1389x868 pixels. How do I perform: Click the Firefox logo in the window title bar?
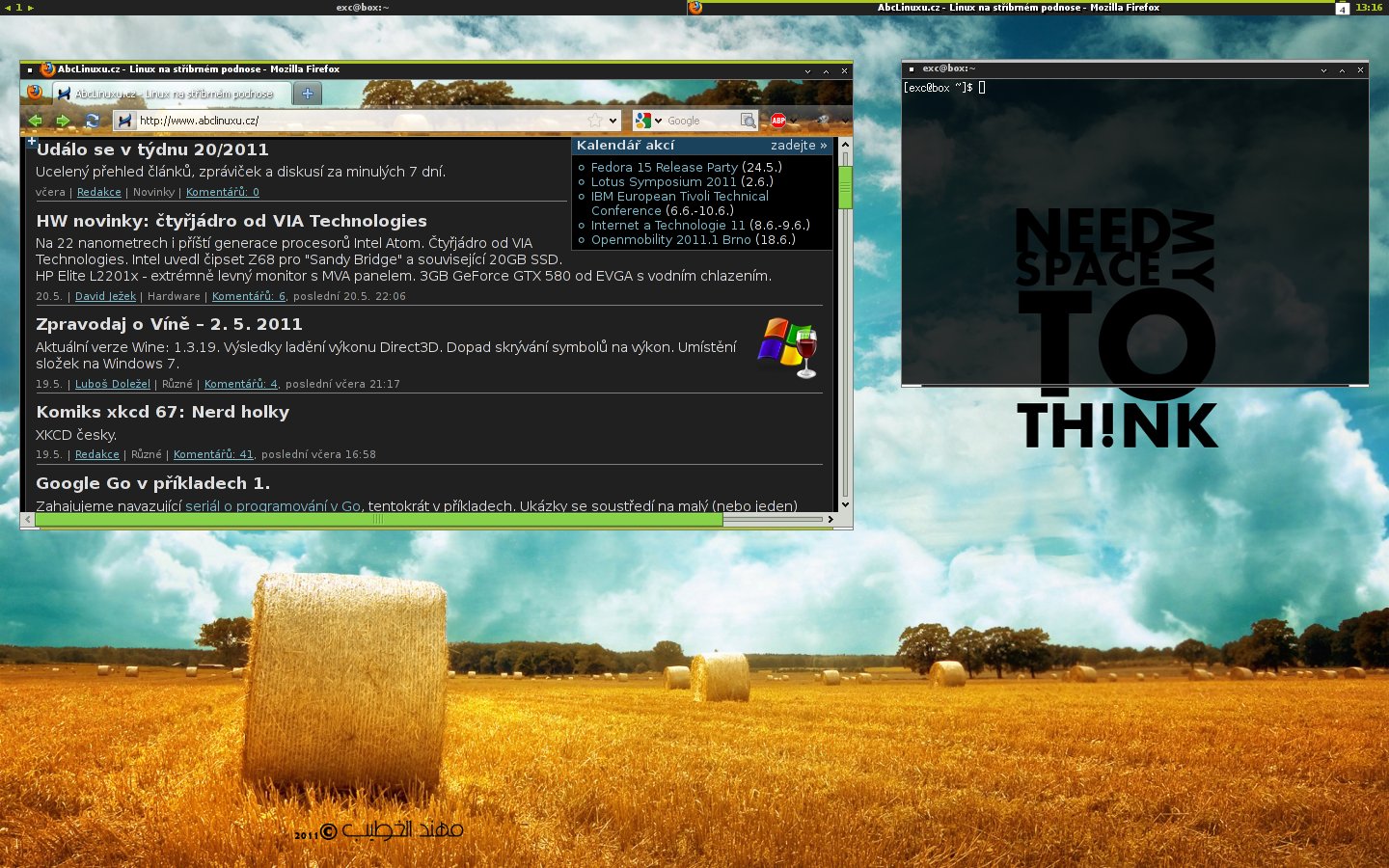[x=47, y=69]
